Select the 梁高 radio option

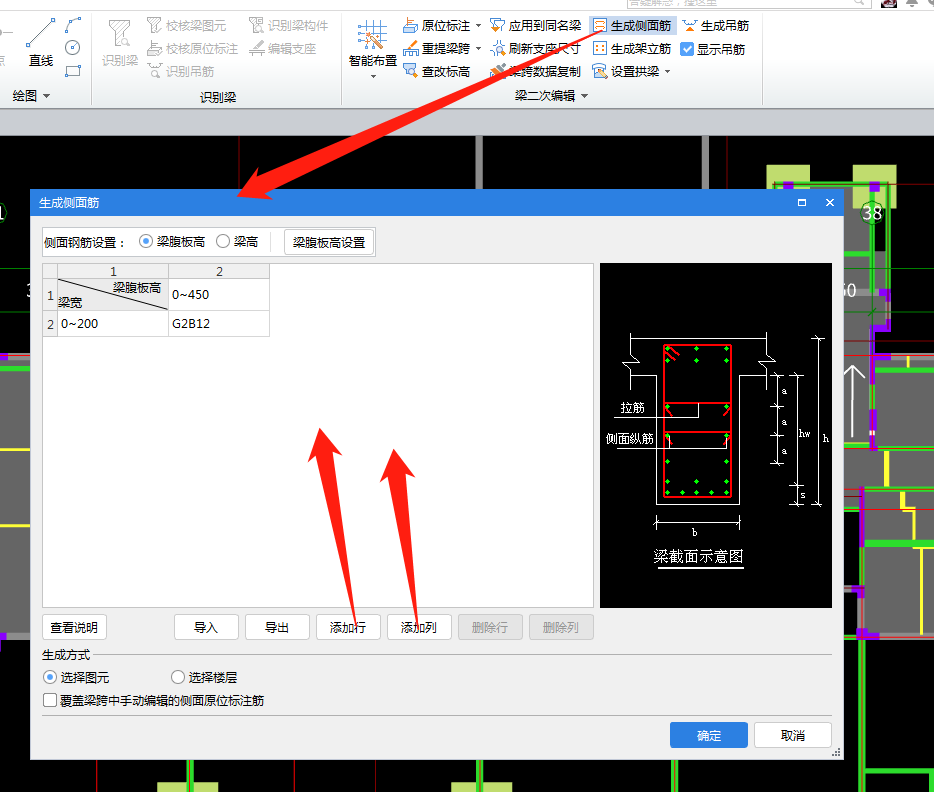[x=223, y=241]
